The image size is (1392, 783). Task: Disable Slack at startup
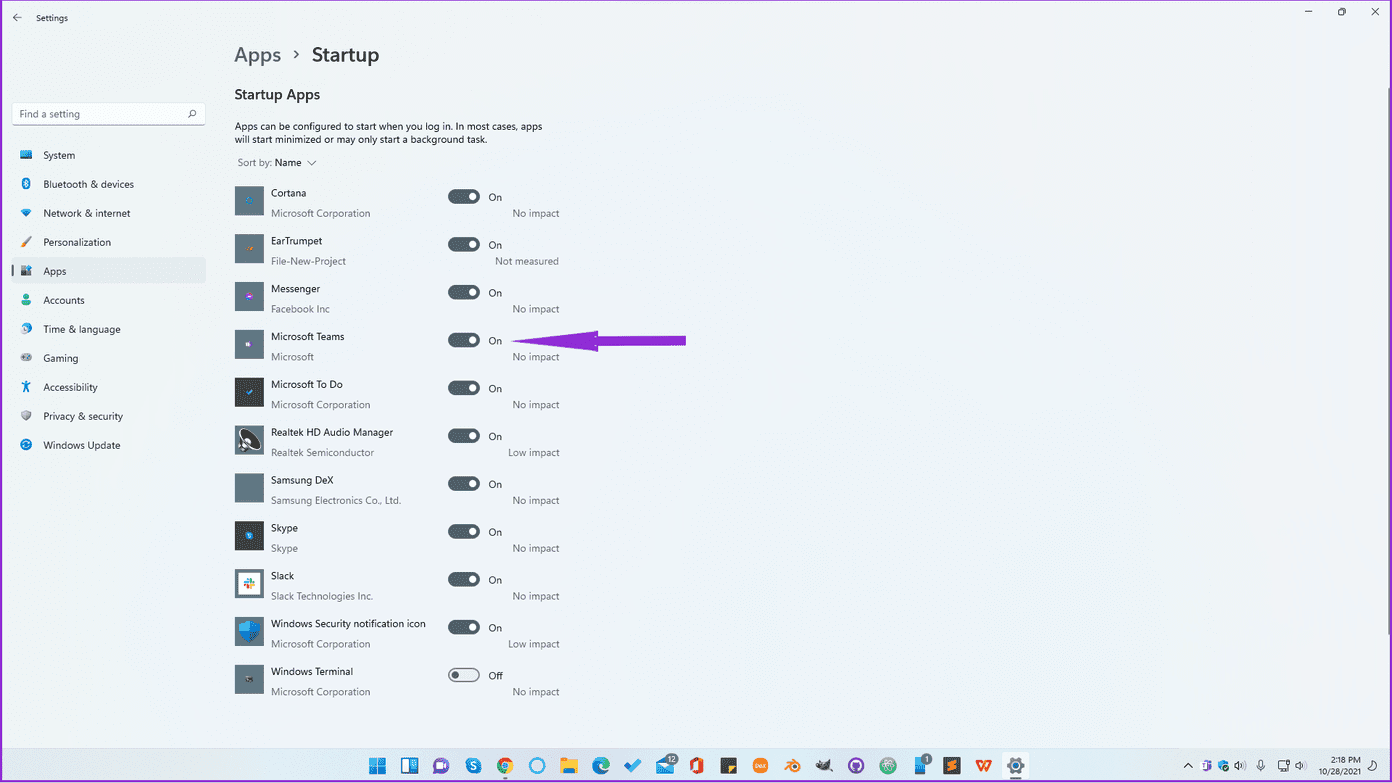point(464,580)
